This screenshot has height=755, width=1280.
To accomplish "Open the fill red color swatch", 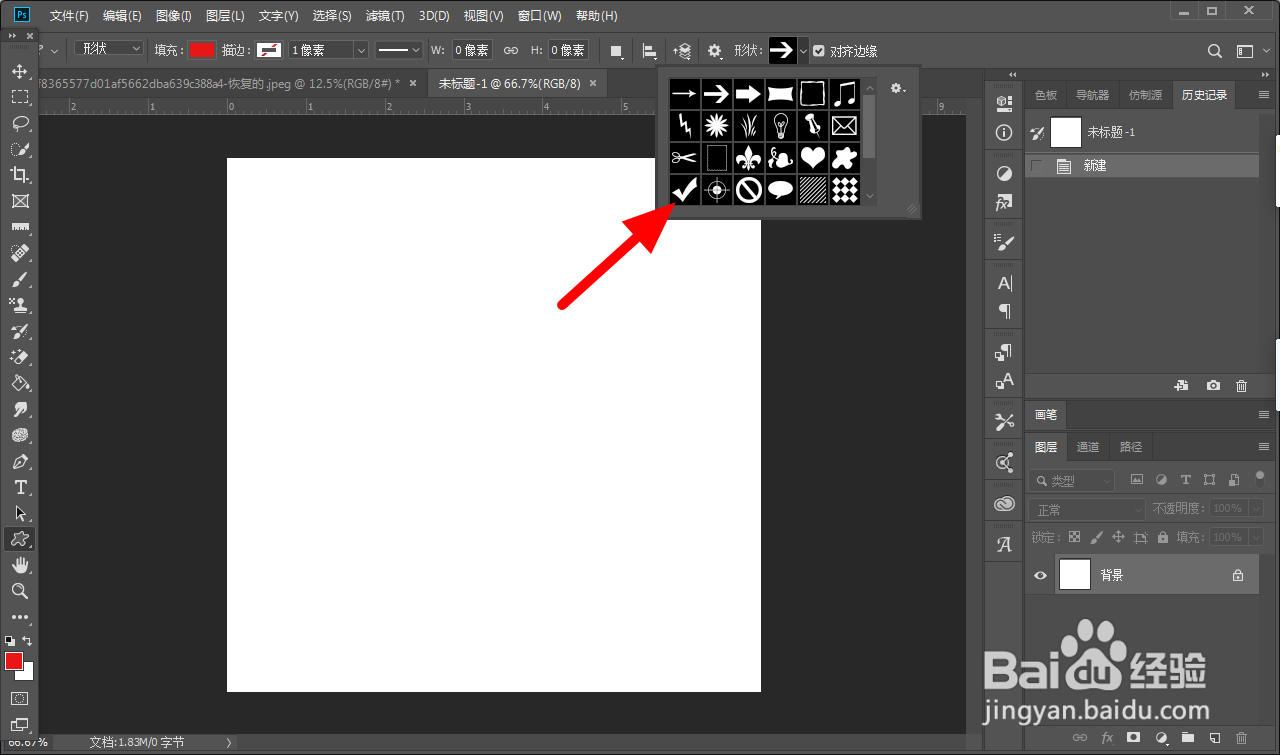I will coord(202,50).
